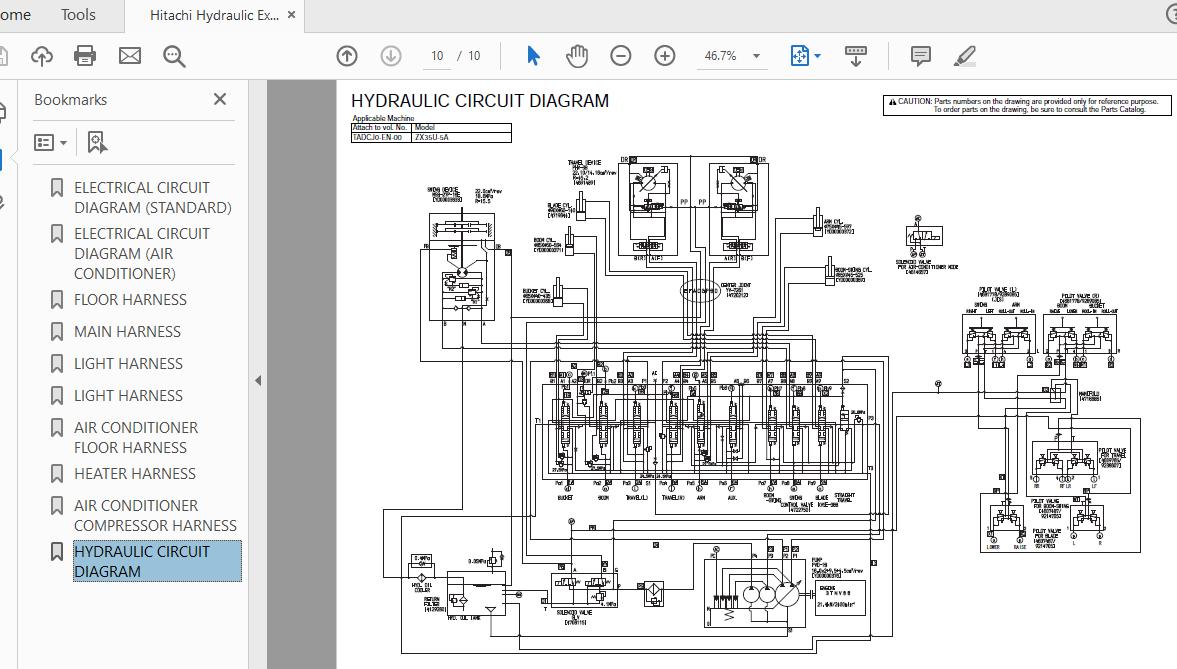The width and height of the screenshot is (1177, 669).
Task: Open the find text magnifier icon
Action: [174, 56]
